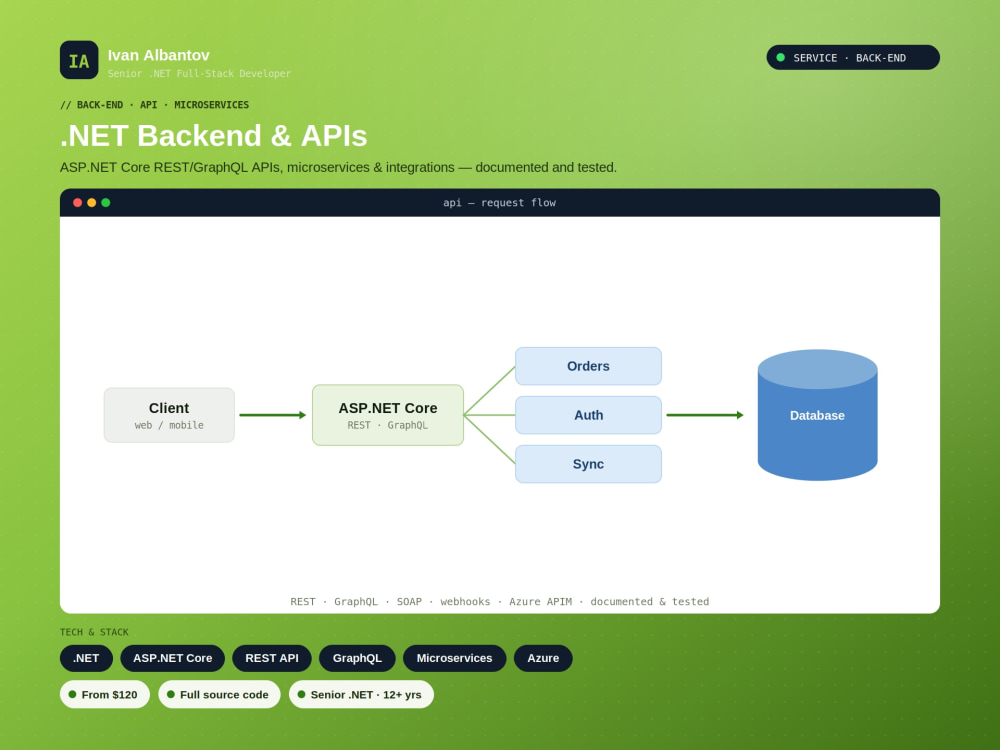This screenshot has height=750, width=1000.
Task: Click the Microservices tech tag
Action: click(x=454, y=658)
